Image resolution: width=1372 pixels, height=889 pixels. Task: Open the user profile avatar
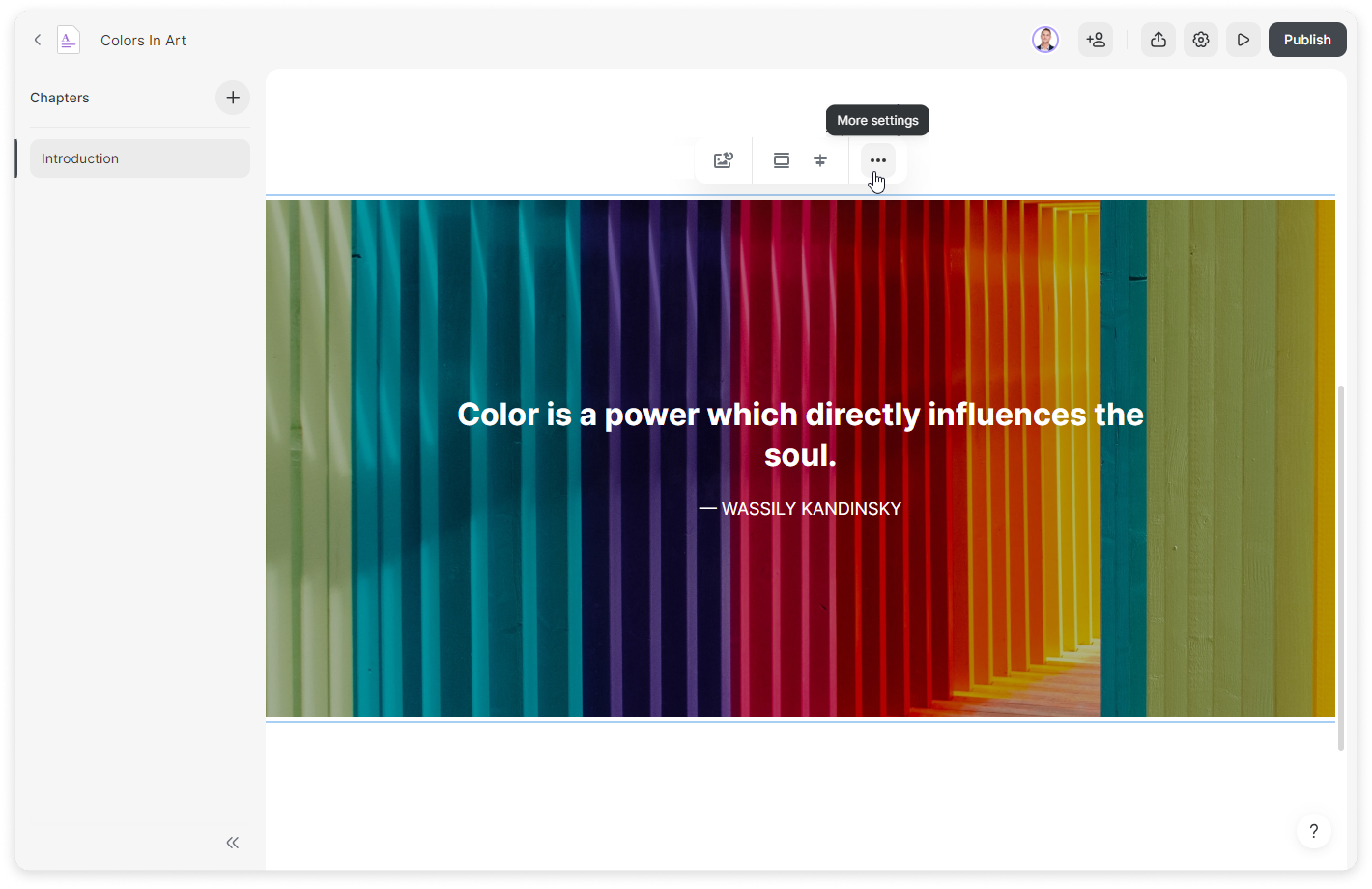(x=1044, y=40)
